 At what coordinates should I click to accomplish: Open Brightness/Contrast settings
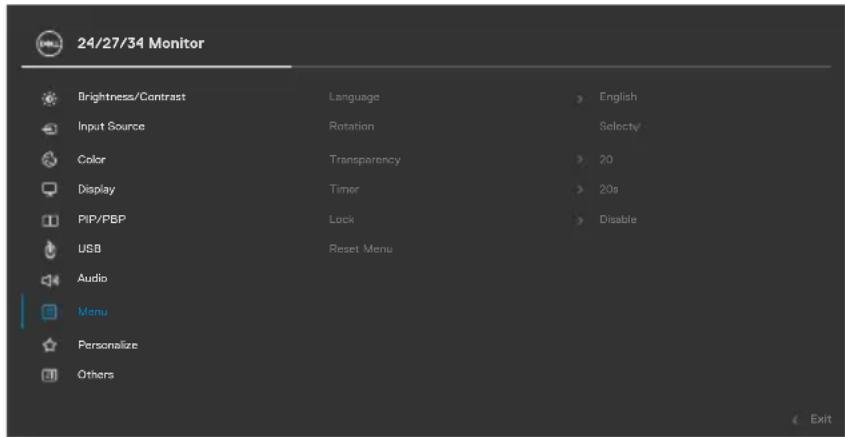131,97
